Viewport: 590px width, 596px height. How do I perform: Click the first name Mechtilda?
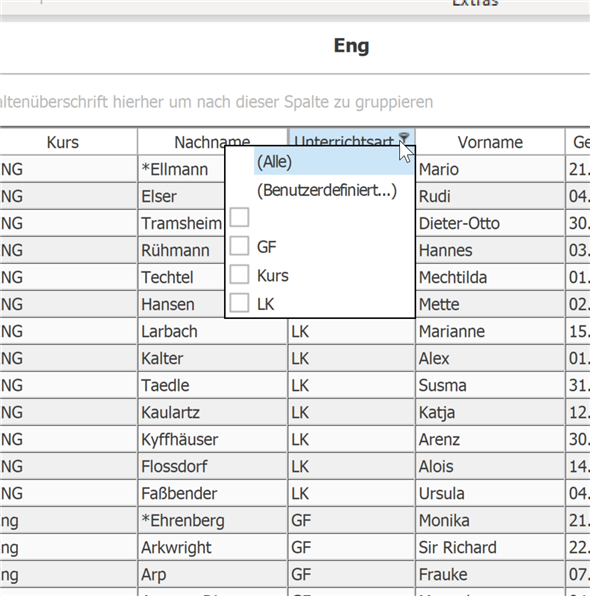(453, 277)
